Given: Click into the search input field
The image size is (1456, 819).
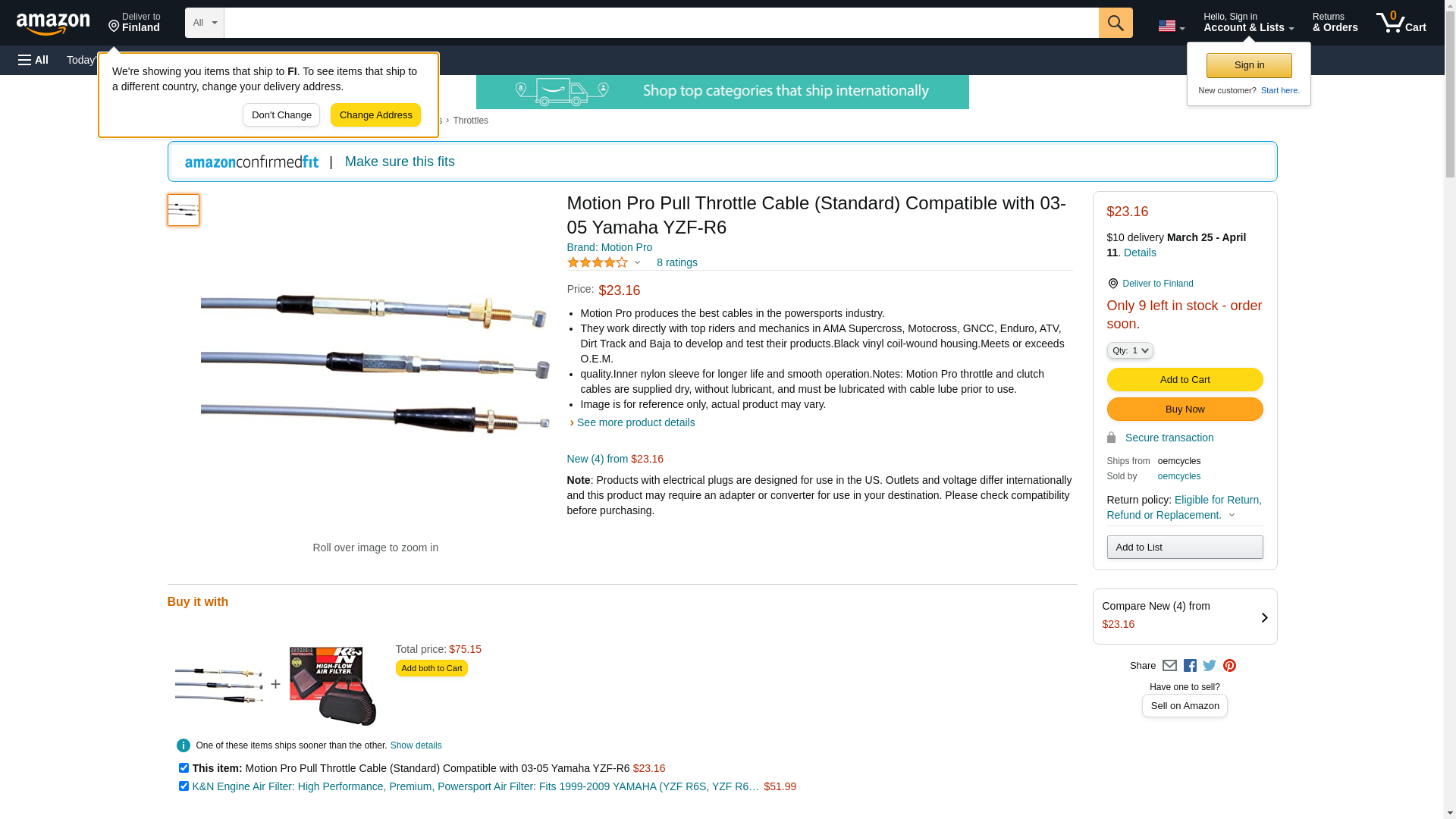Looking at the screenshot, I should [661, 23].
